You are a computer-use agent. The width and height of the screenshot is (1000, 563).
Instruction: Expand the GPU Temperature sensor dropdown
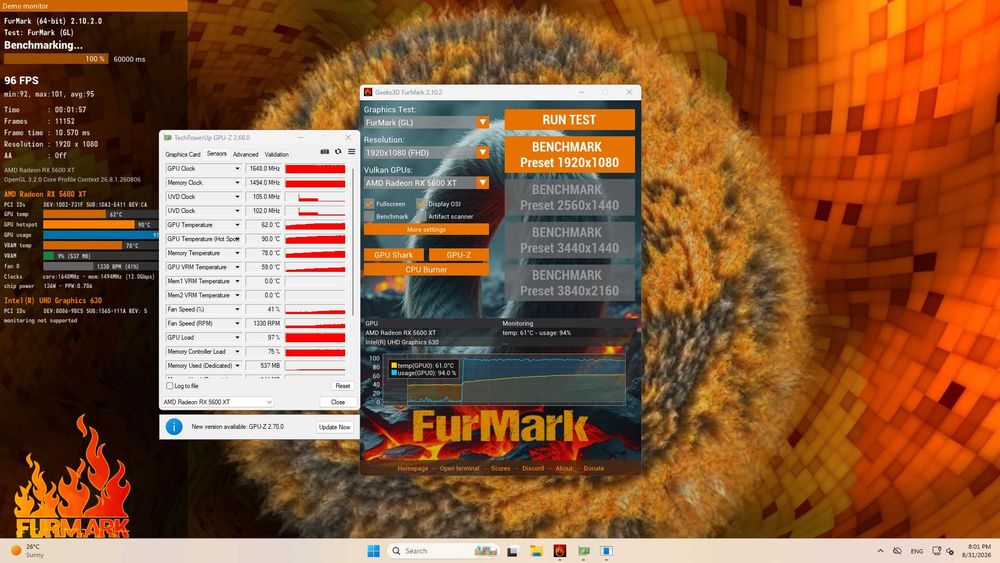(x=237, y=224)
